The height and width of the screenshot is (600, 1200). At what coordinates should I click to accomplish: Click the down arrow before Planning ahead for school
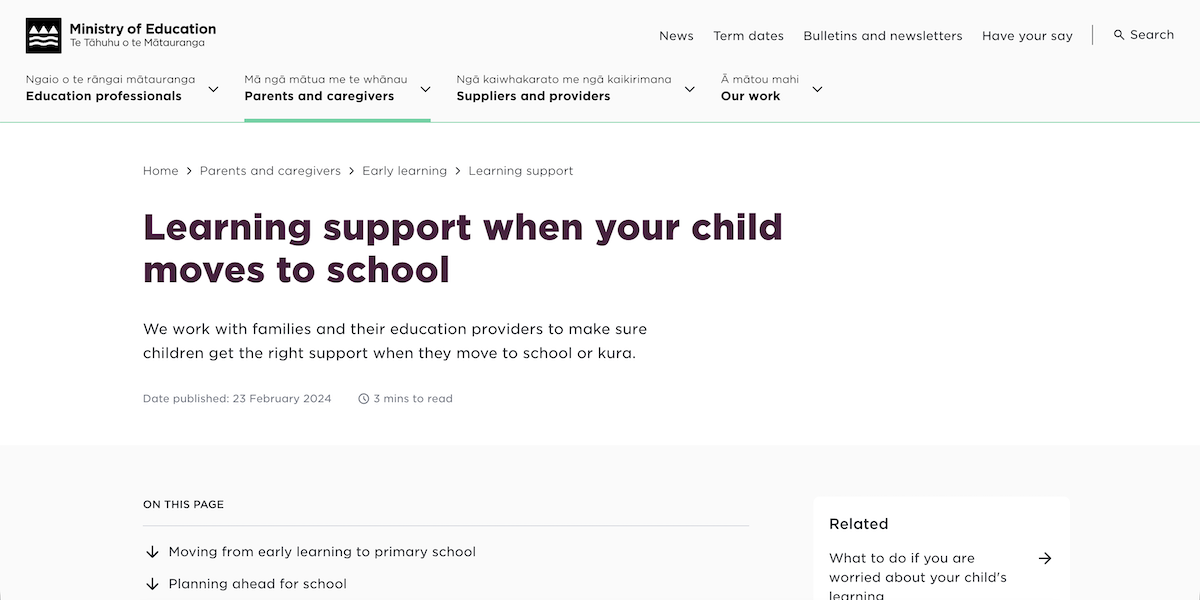(x=152, y=584)
